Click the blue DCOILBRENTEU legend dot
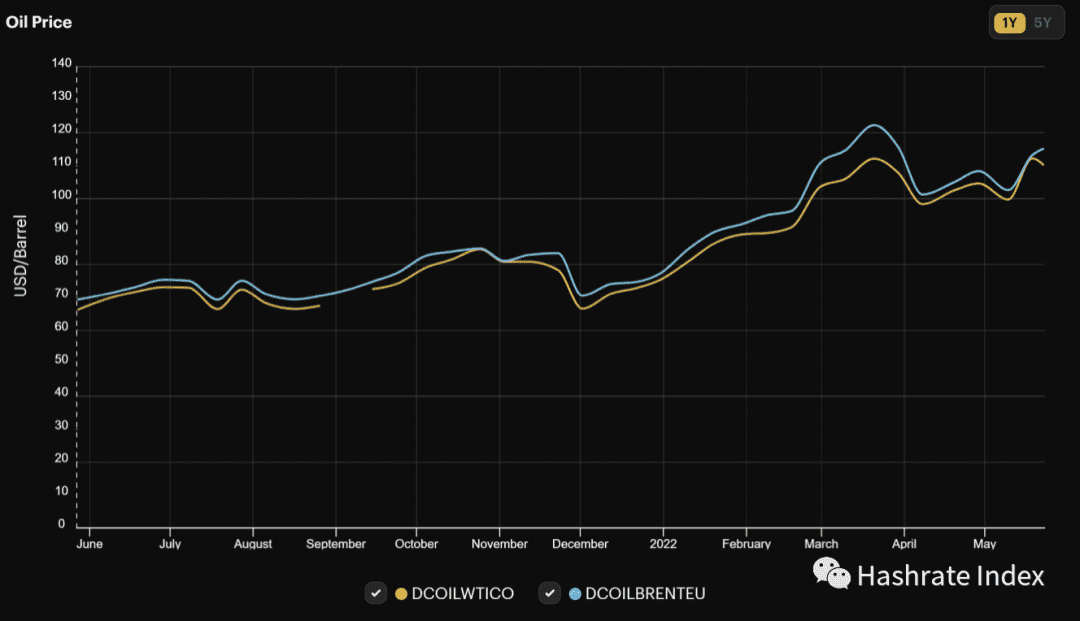Screen dimensions: 1080x621 coord(575,594)
